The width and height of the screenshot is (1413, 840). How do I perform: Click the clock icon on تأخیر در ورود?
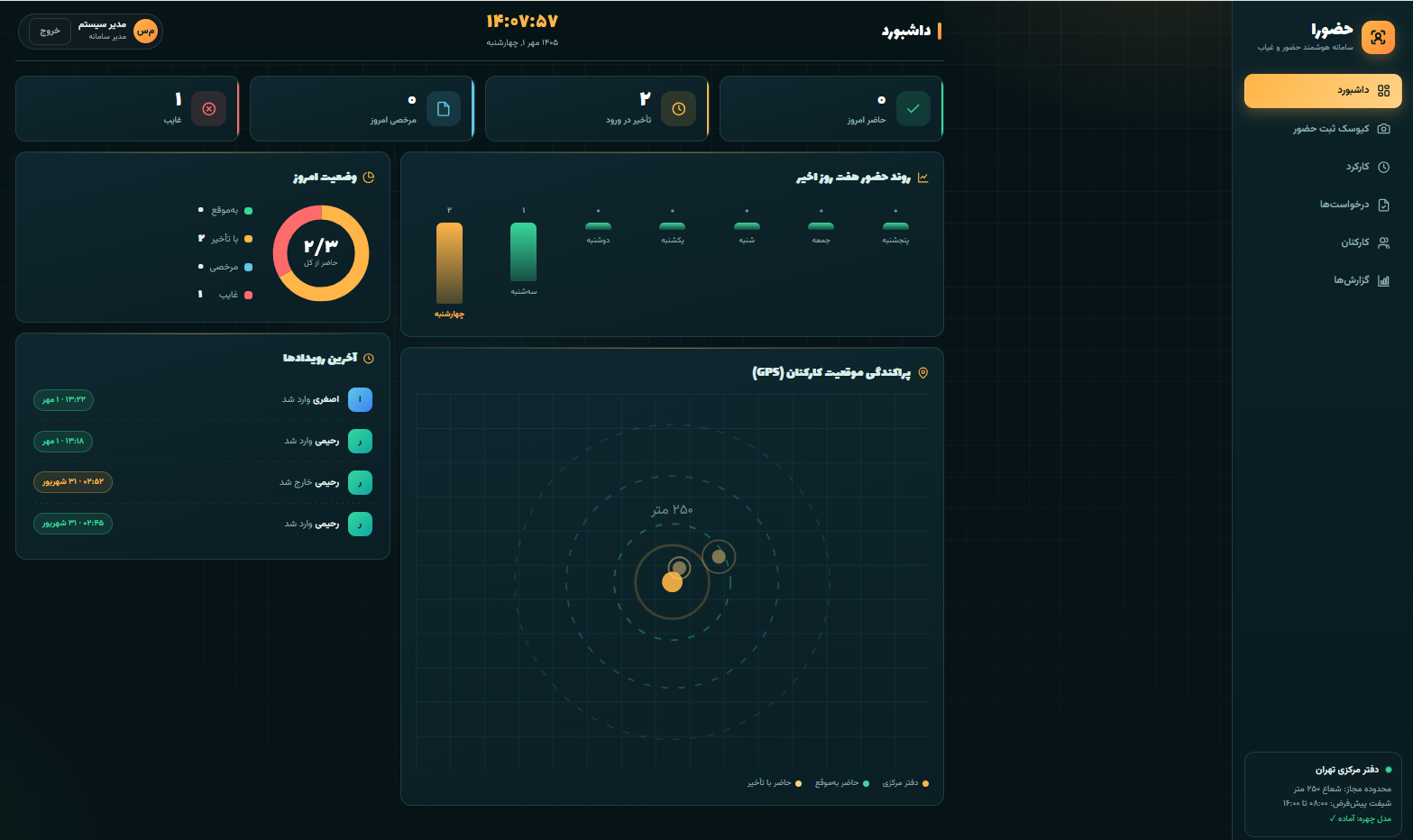tap(679, 109)
